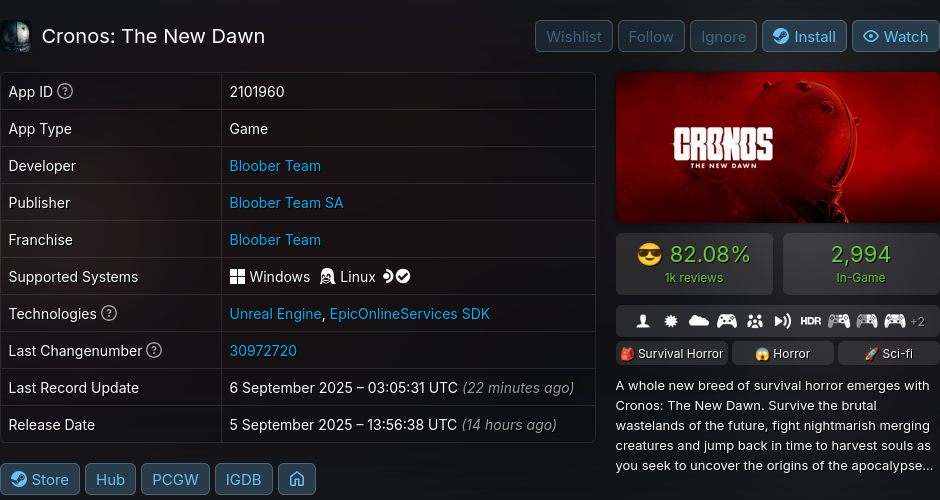Click the Cronos: The New Dawn title
This screenshot has height=500, width=940.
[x=153, y=36]
